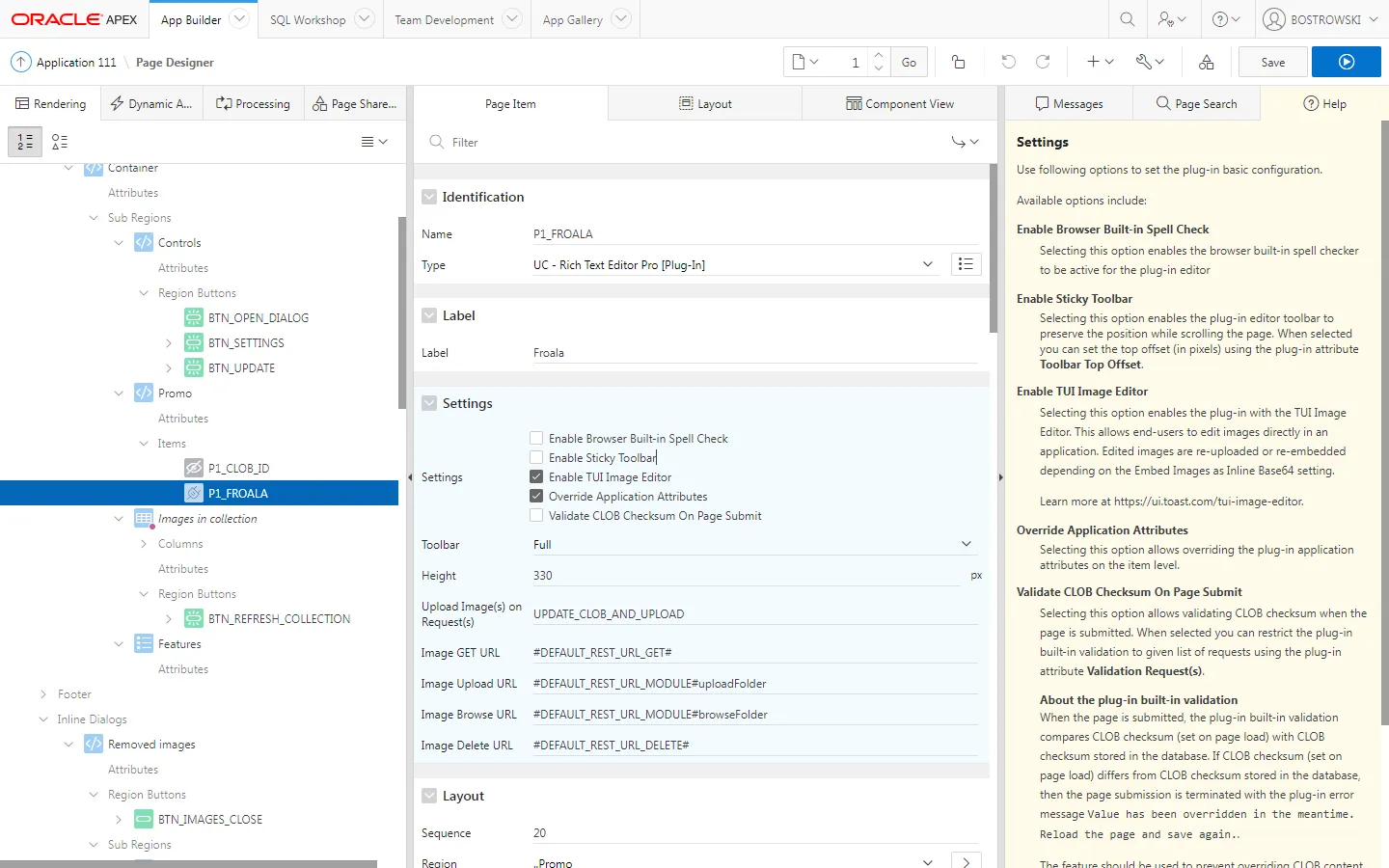
Task: Collapse the Identification section
Action: [429, 197]
